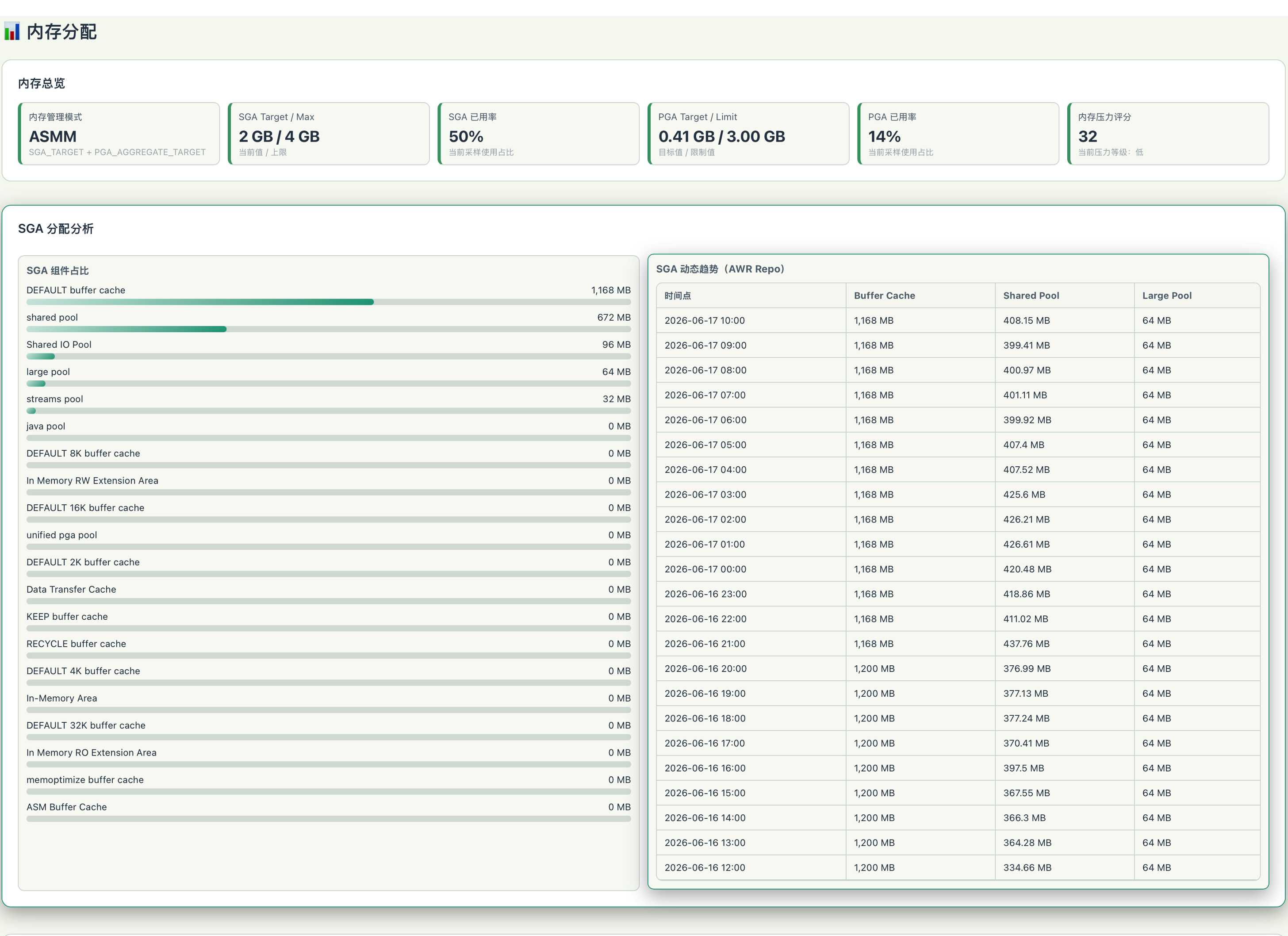Click the DEFAULT 32K buffer cache label

pos(86,726)
